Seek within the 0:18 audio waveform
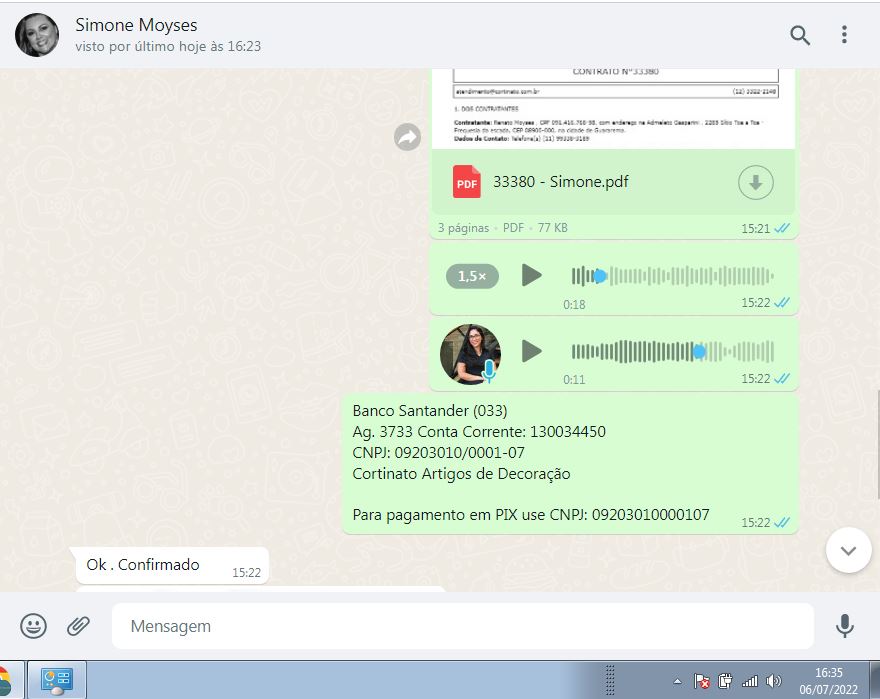The height and width of the screenshot is (699, 880). tap(672, 276)
